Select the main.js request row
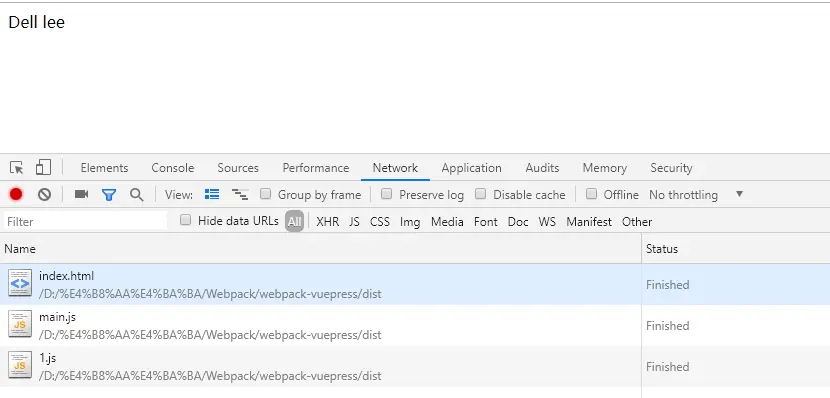 click(x=415, y=325)
